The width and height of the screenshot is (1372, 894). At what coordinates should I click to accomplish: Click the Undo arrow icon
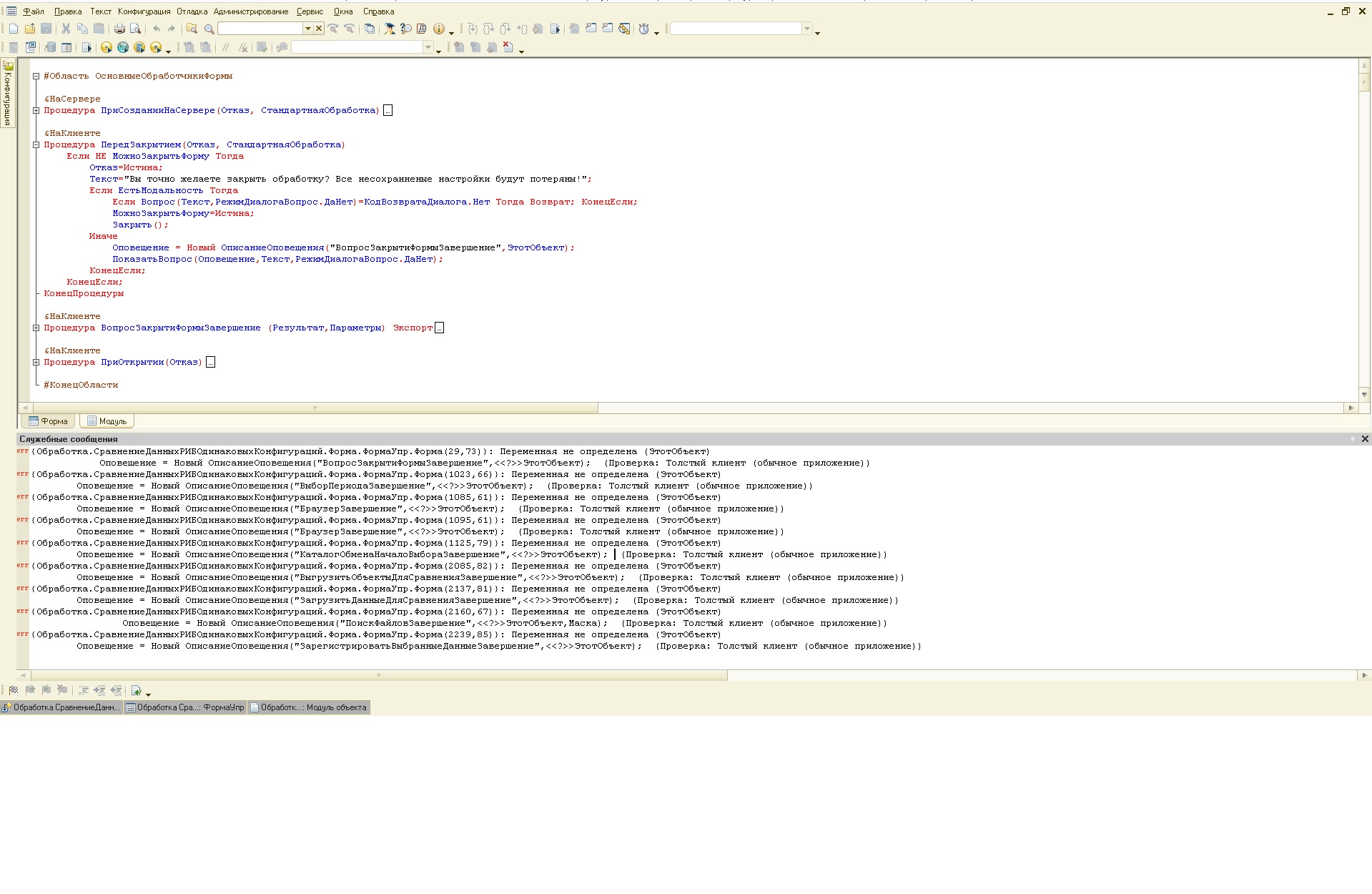tap(157, 29)
